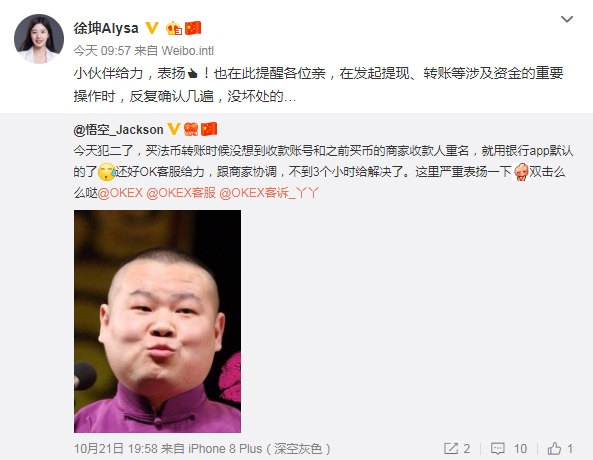Click China flag icon beside 悟空_Jackson
This screenshot has width=593, height=460.
pyautogui.click(x=209, y=129)
